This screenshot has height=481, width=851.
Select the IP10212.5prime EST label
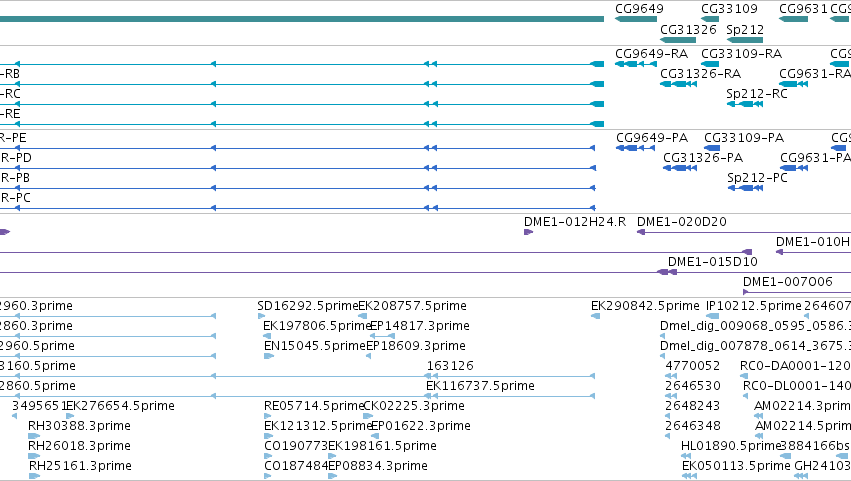(x=753, y=306)
